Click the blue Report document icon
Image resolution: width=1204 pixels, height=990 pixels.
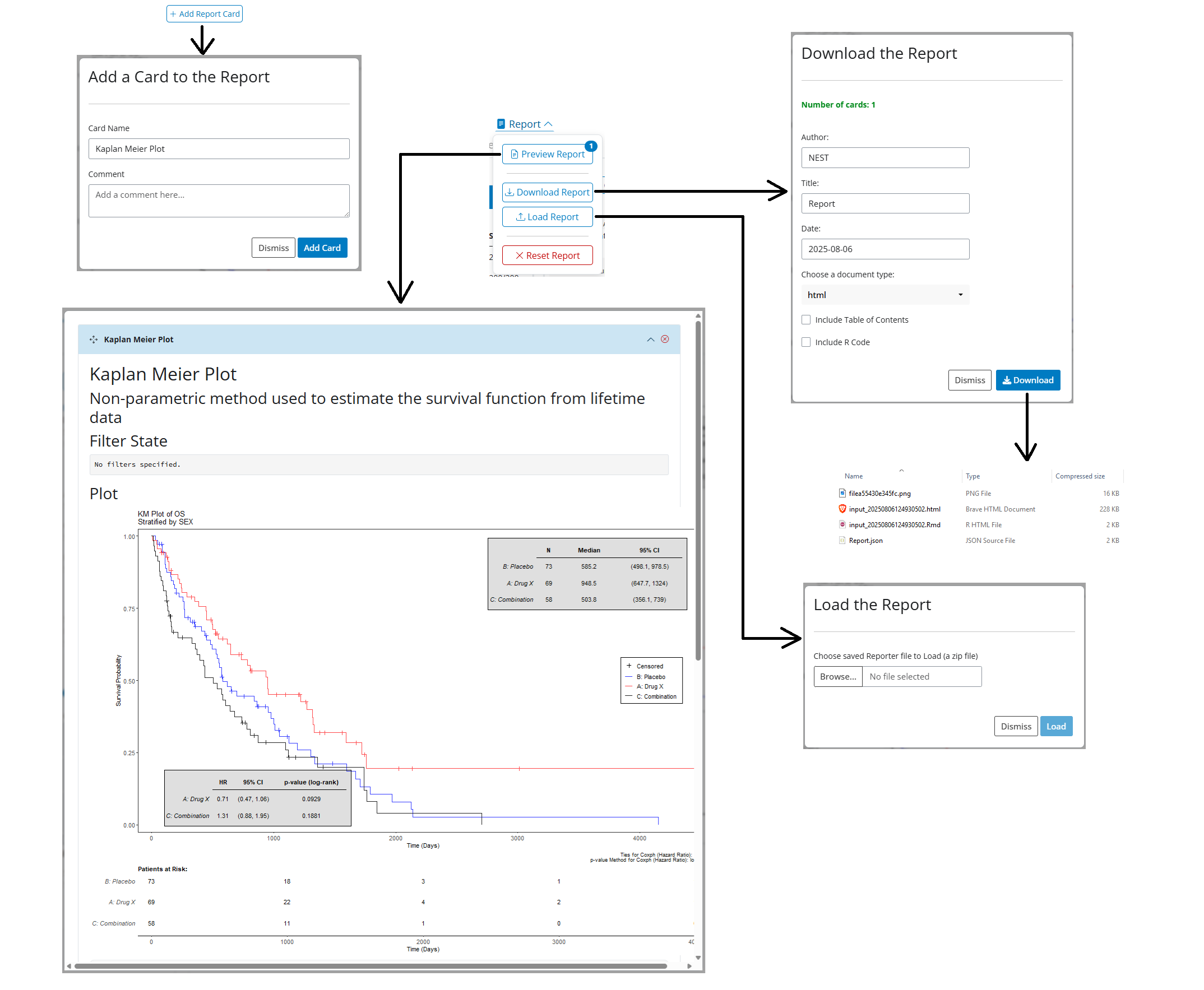click(x=501, y=124)
